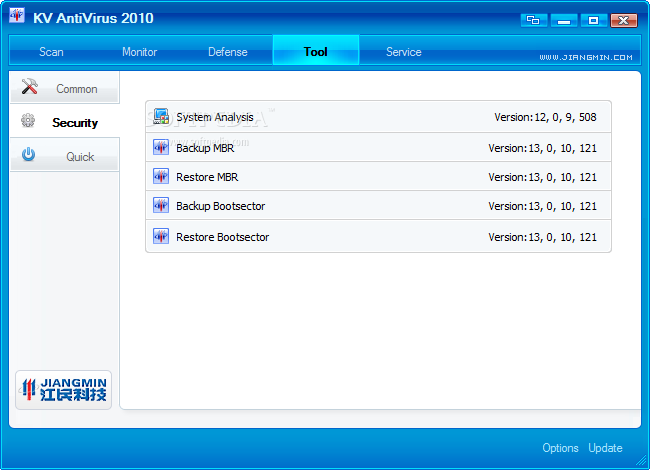
Task: Click the Restore Bootsector row icon
Action: point(161,236)
